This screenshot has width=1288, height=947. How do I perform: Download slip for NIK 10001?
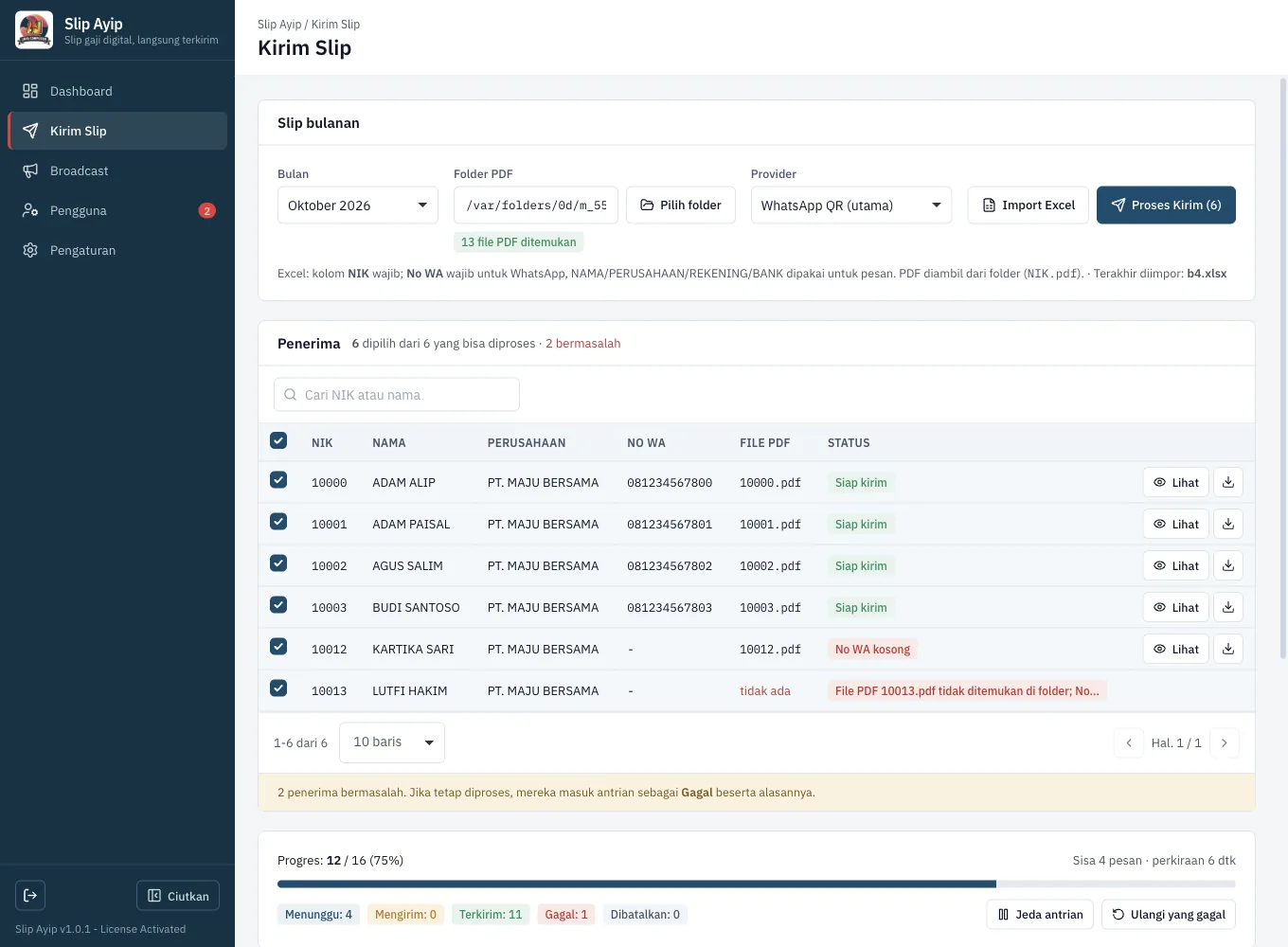(x=1228, y=525)
